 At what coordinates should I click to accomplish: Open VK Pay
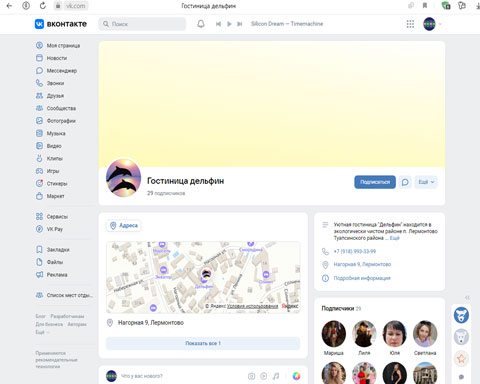49,229
